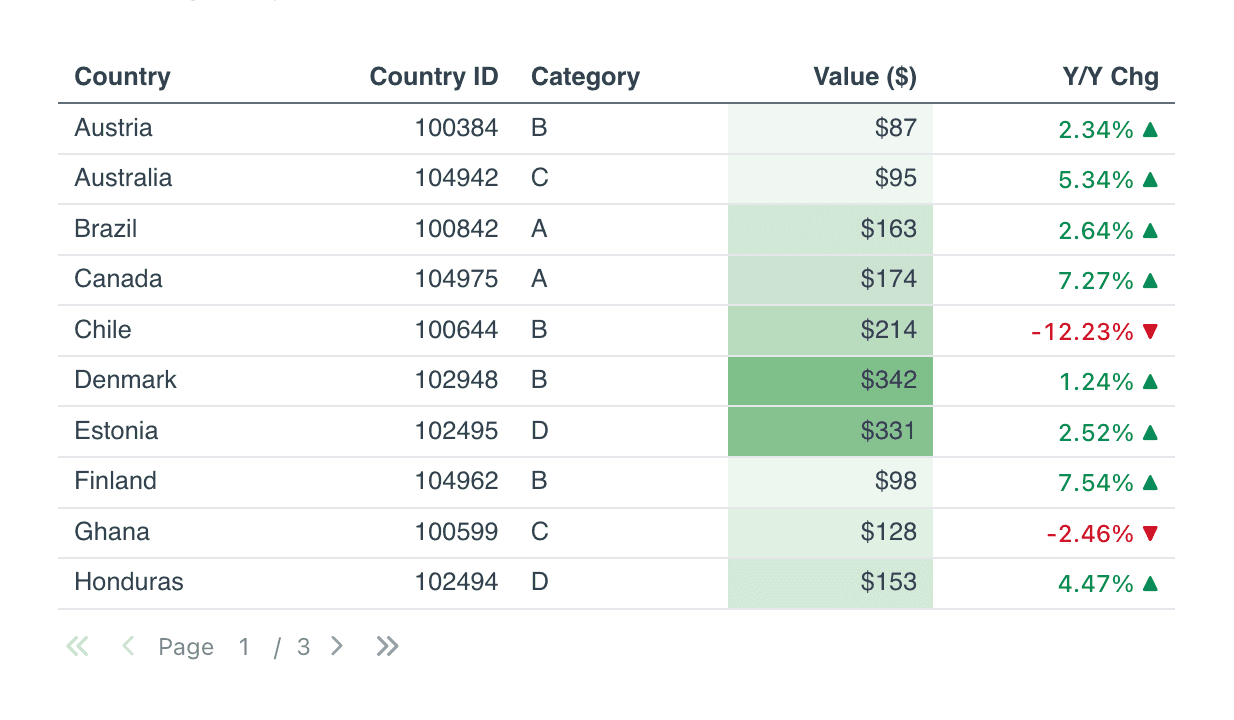Sort by the Category column header
The height and width of the screenshot is (720, 1234).
(x=585, y=77)
